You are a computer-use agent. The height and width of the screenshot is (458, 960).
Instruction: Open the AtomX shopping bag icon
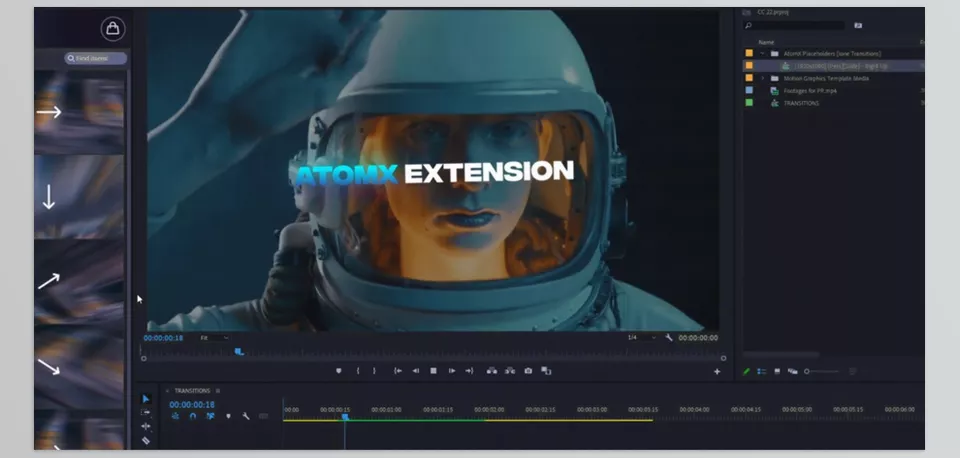pos(113,29)
